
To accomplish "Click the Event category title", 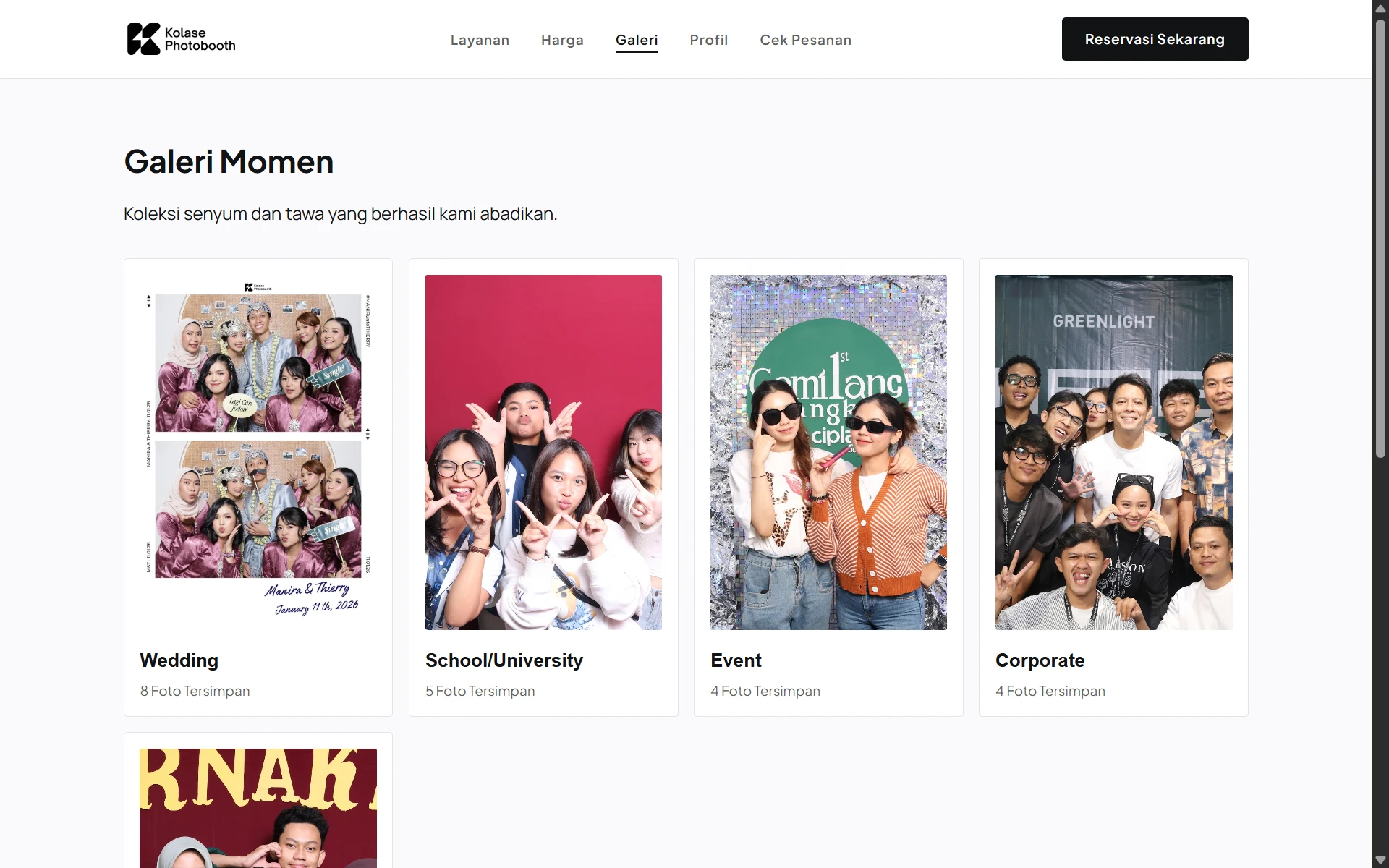I will pyautogui.click(x=736, y=660).
